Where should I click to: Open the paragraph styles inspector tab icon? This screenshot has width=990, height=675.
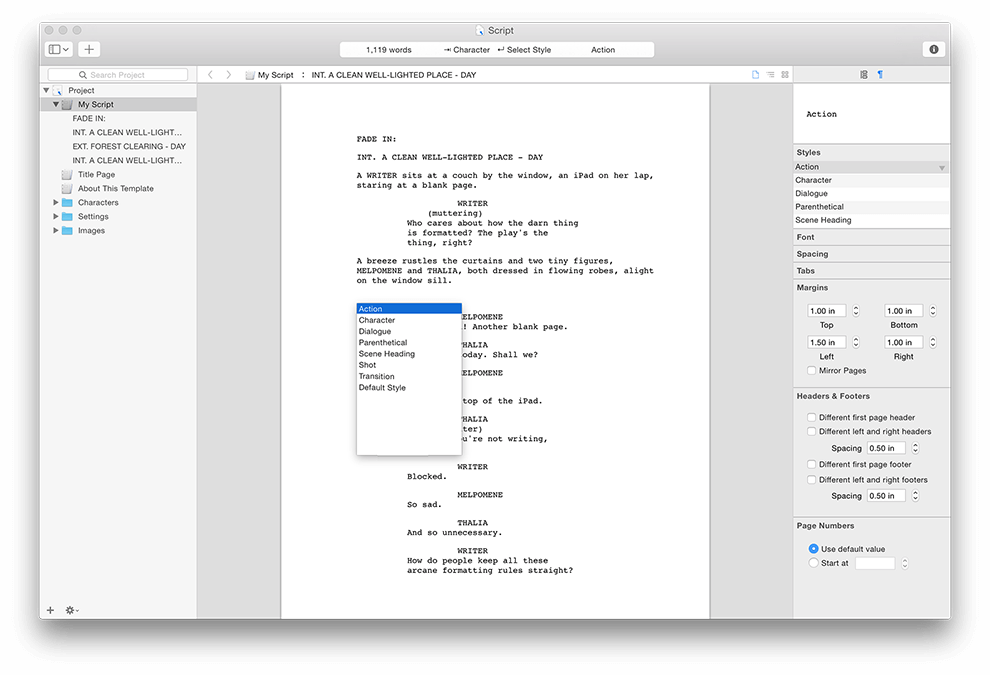coord(880,75)
